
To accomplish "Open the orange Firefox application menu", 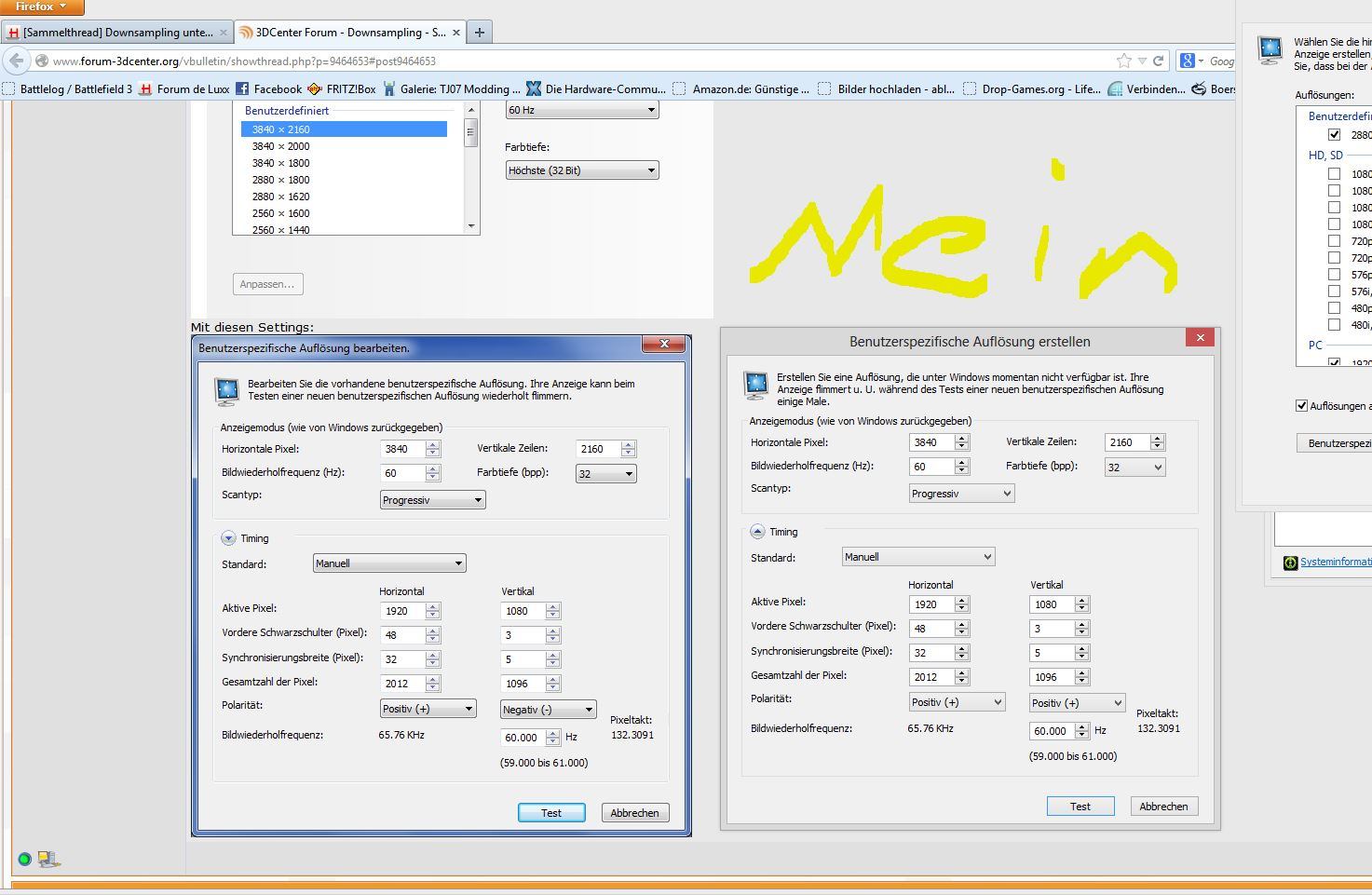I will click(x=42, y=7).
